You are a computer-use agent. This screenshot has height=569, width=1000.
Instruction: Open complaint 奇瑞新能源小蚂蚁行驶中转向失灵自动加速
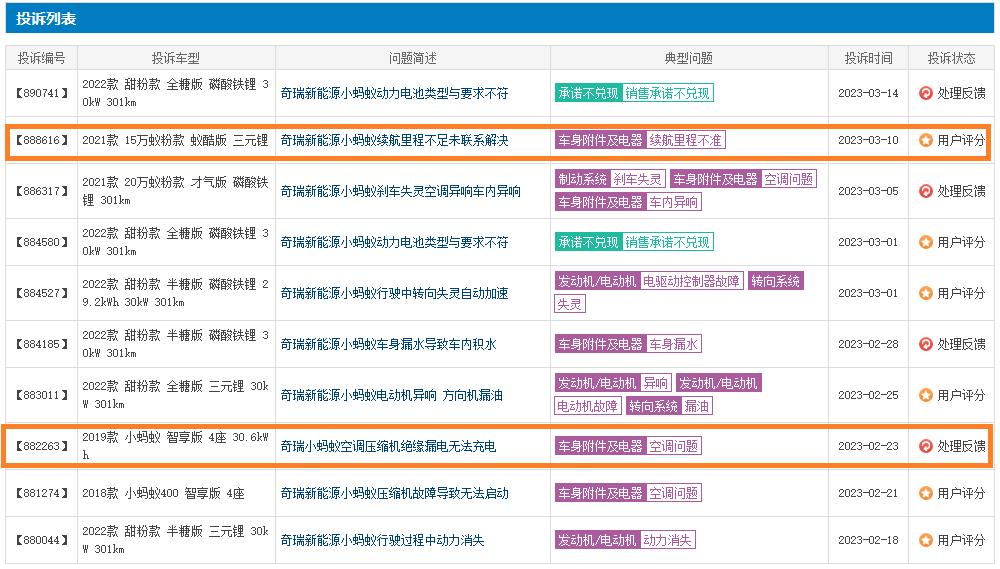click(395, 293)
